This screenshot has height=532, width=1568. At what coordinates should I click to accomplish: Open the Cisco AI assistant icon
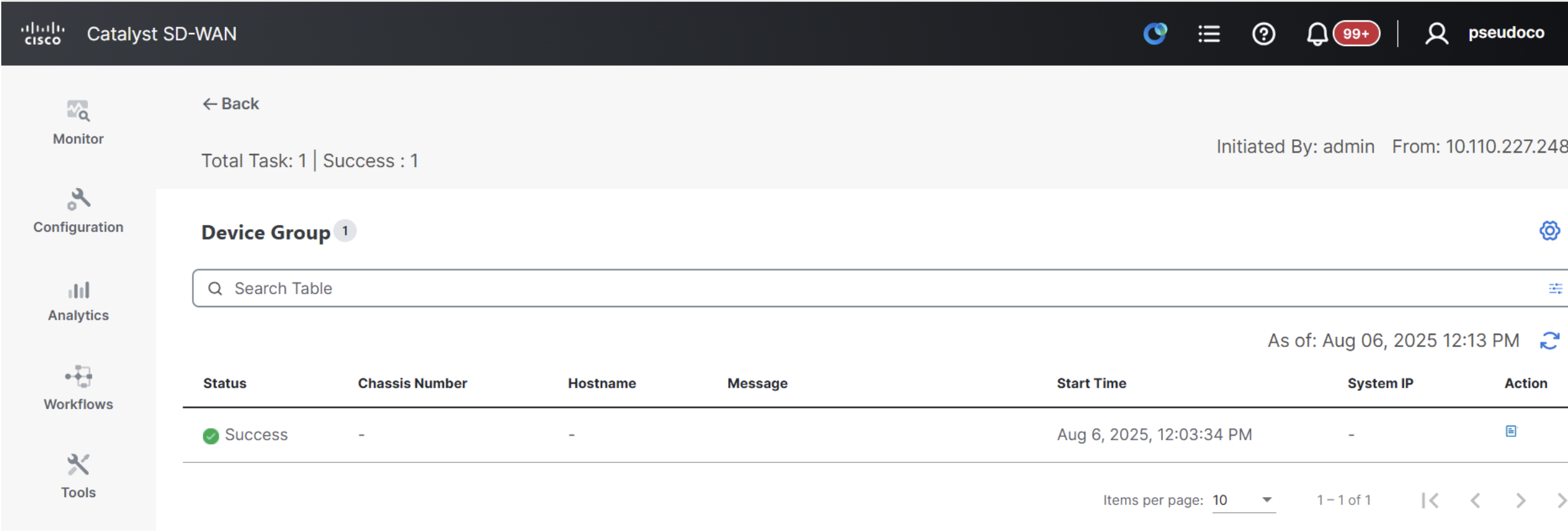tap(1155, 34)
